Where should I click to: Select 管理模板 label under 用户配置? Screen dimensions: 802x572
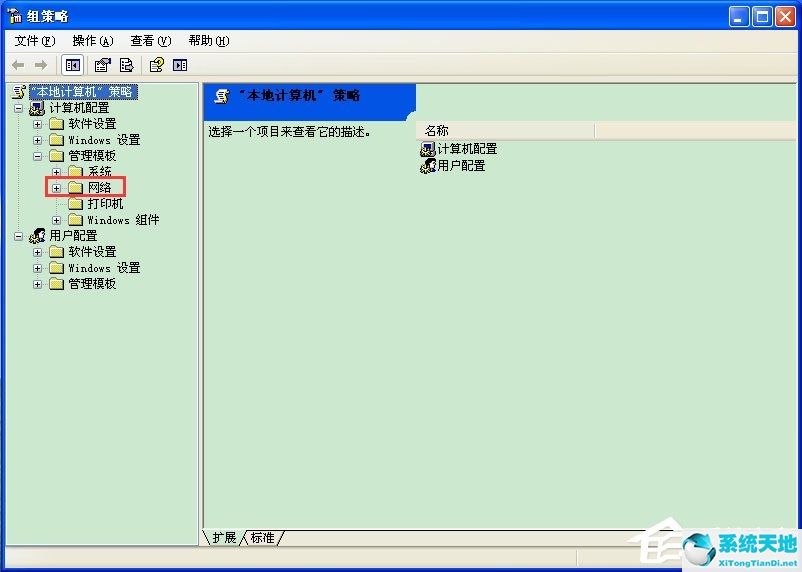pyautogui.click(x=92, y=284)
